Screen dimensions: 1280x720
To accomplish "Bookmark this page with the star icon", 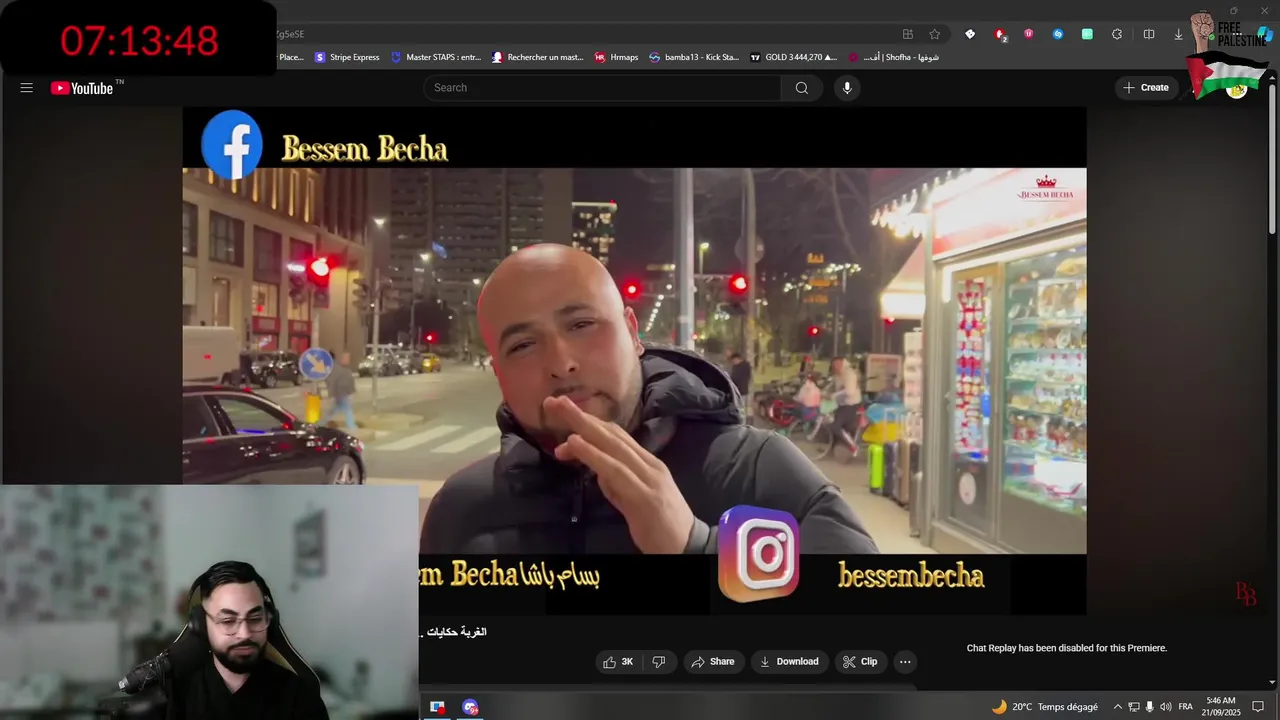I will pyautogui.click(x=935, y=34).
